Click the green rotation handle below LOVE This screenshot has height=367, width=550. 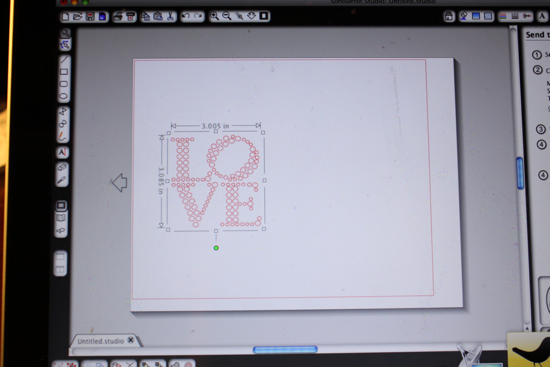(216, 248)
